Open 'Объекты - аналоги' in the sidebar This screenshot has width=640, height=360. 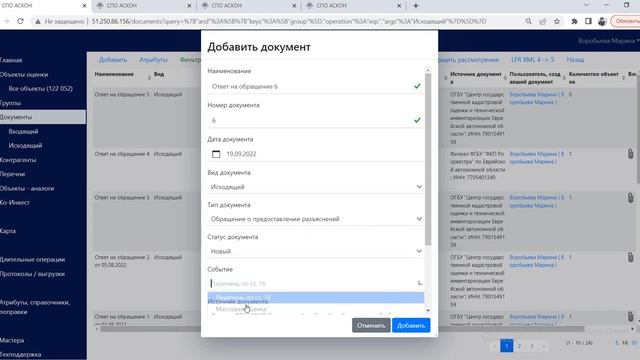click(27, 188)
